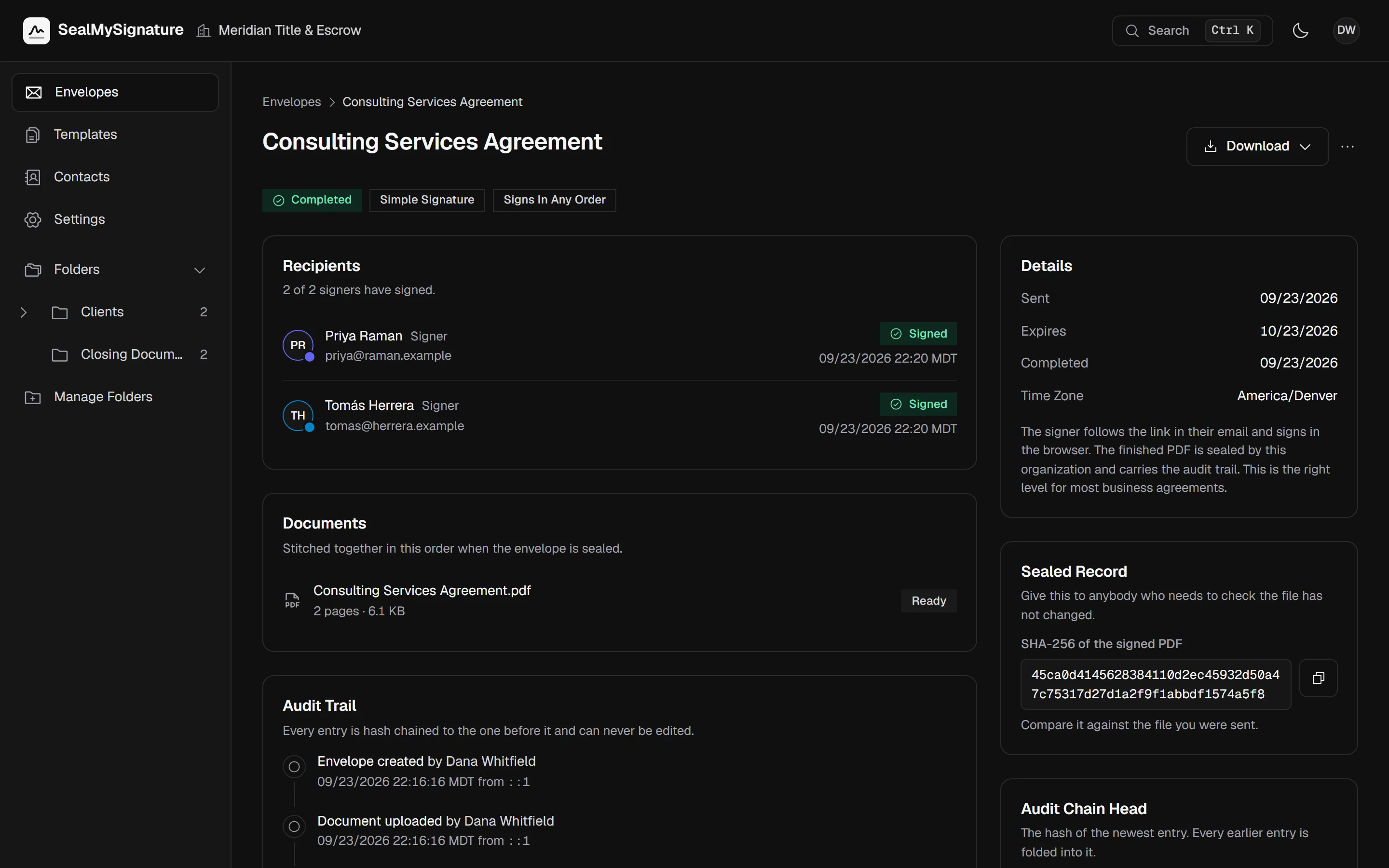Click the SHA-256 hash value box

click(x=1156, y=684)
